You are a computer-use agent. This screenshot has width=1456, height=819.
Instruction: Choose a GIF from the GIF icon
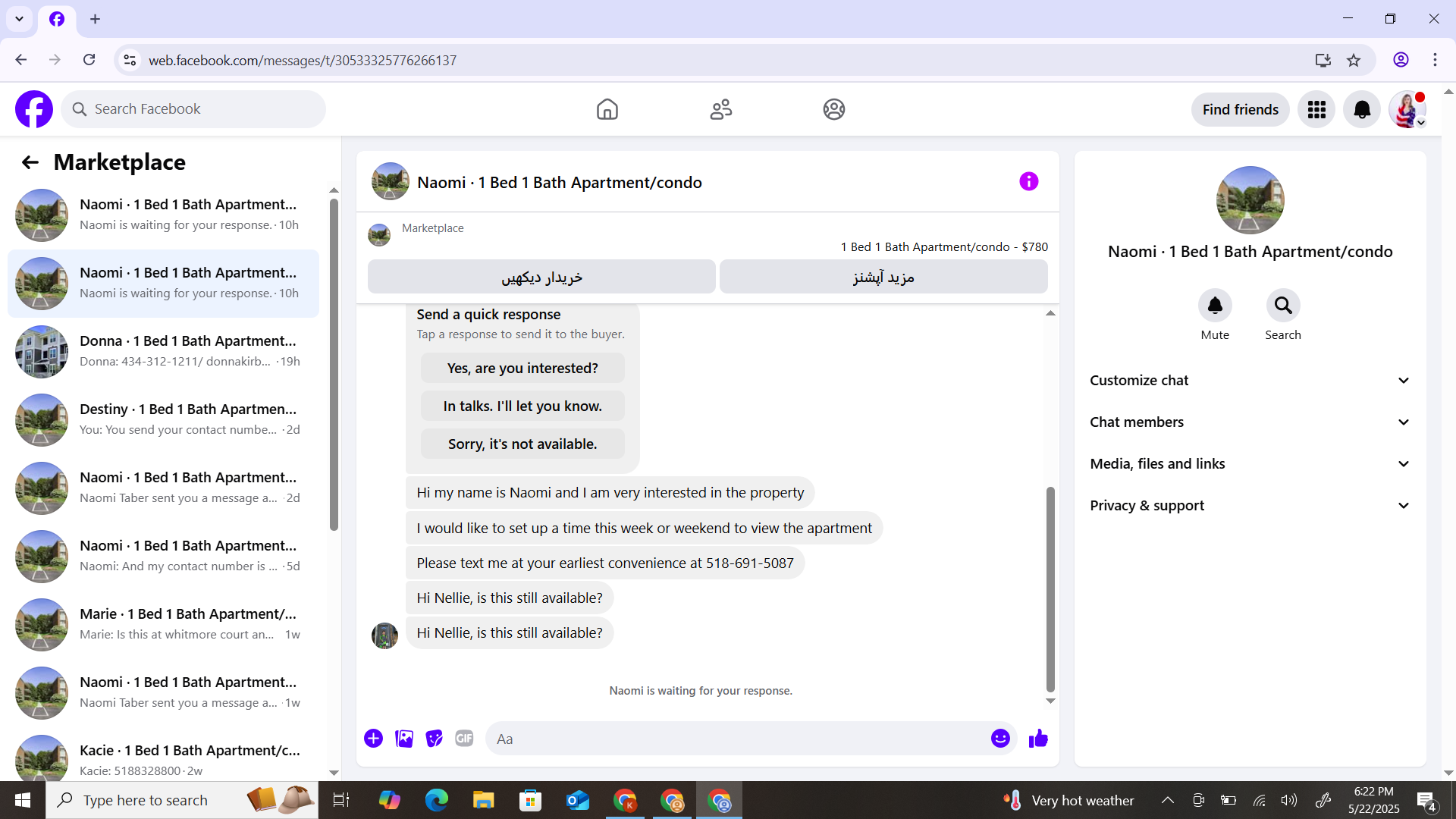click(x=464, y=739)
